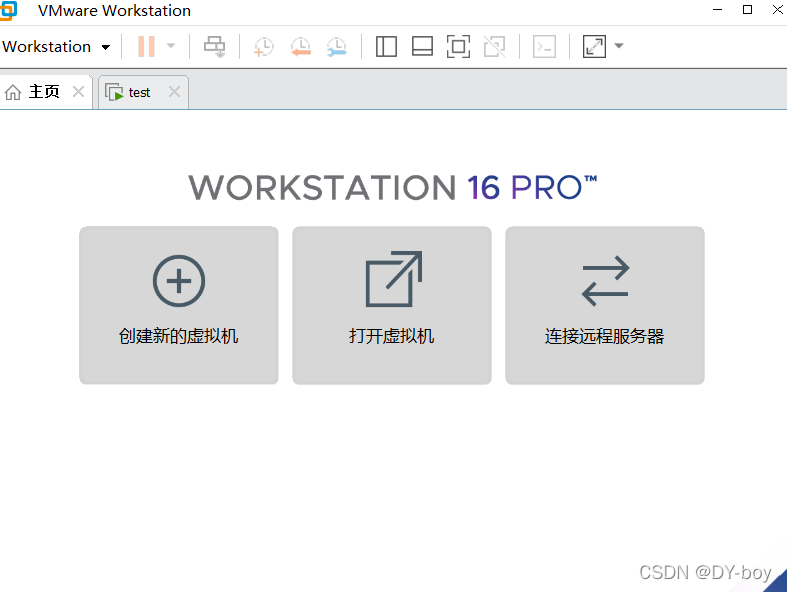Enter full screen mode icon

(458, 47)
